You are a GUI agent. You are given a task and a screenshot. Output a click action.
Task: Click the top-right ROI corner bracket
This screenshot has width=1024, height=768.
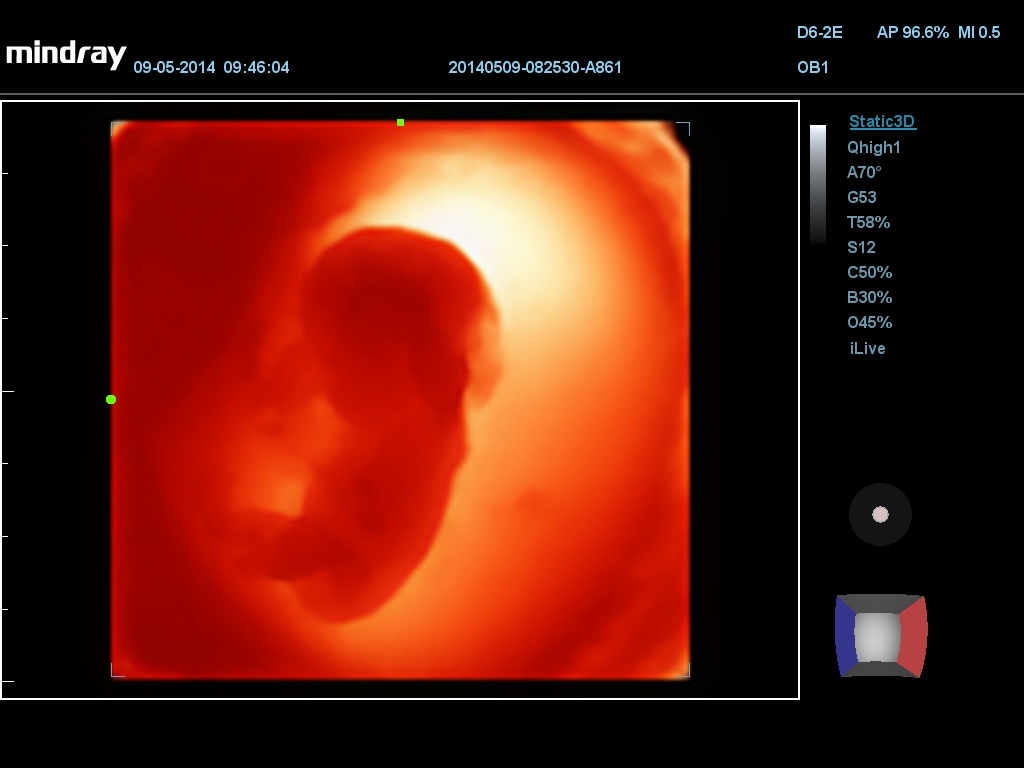point(684,127)
